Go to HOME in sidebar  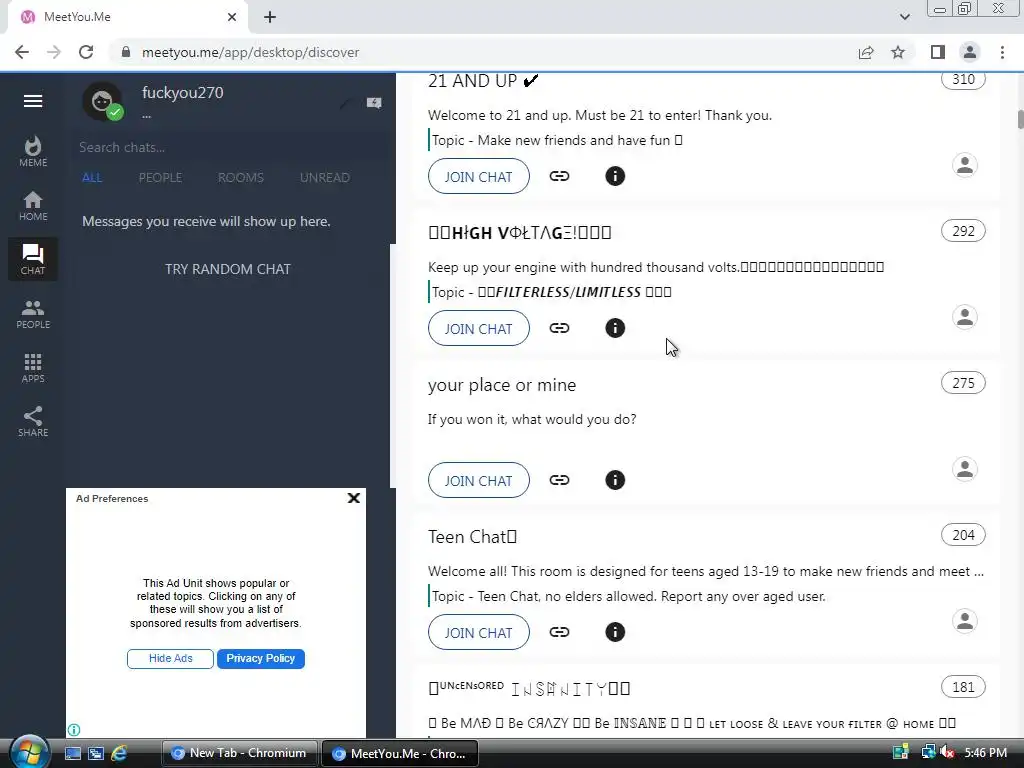coord(33,206)
